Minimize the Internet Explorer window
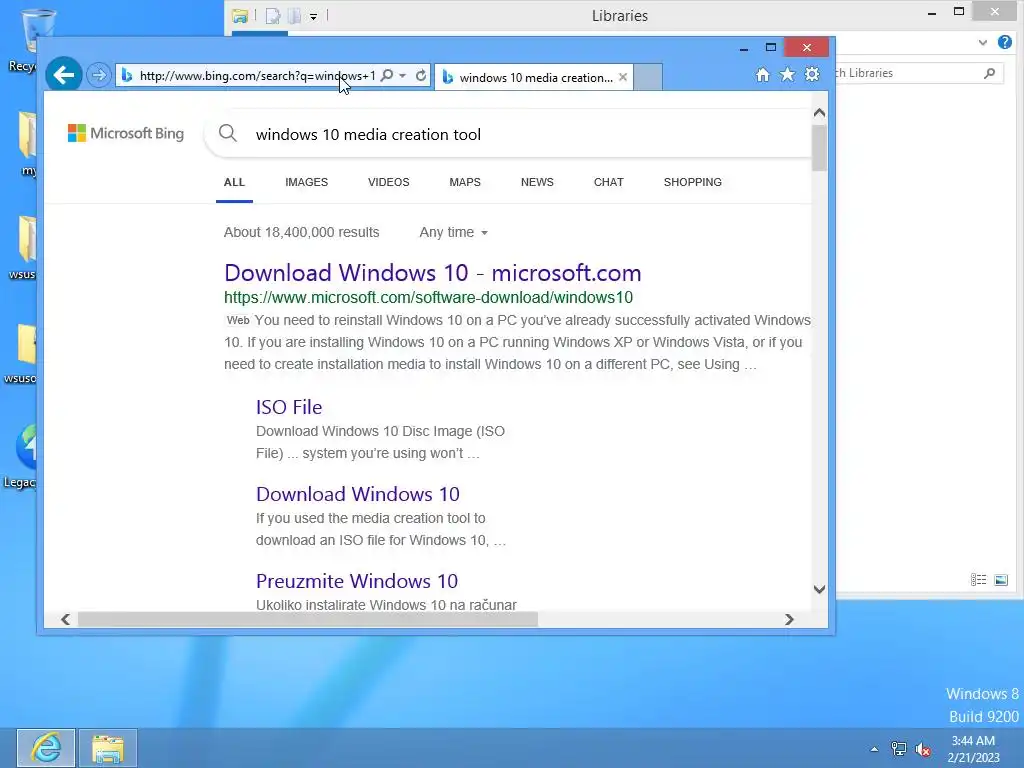This screenshot has width=1024, height=768. tap(743, 48)
